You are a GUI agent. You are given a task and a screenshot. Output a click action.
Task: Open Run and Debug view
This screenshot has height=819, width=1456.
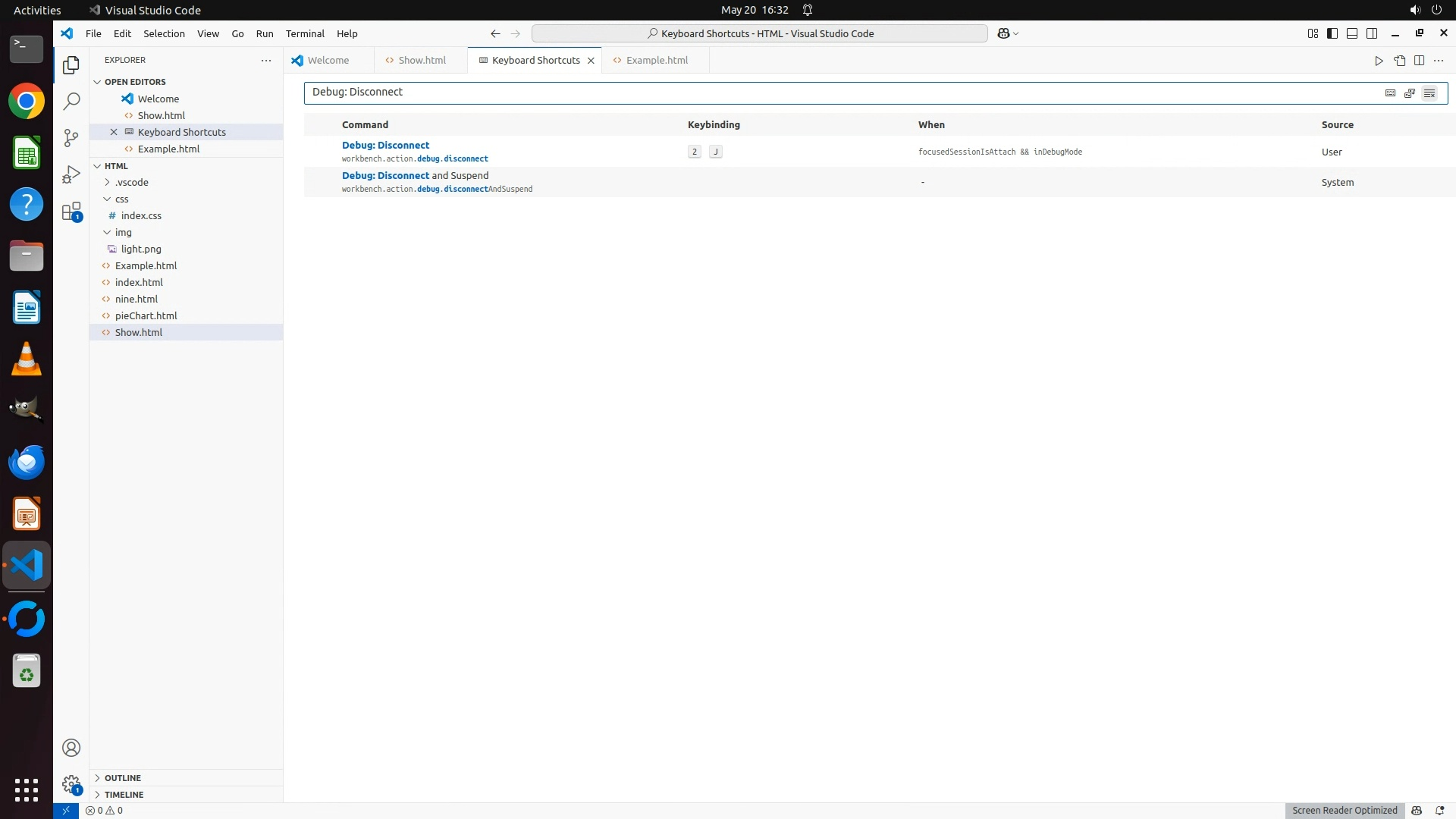(x=71, y=174)
